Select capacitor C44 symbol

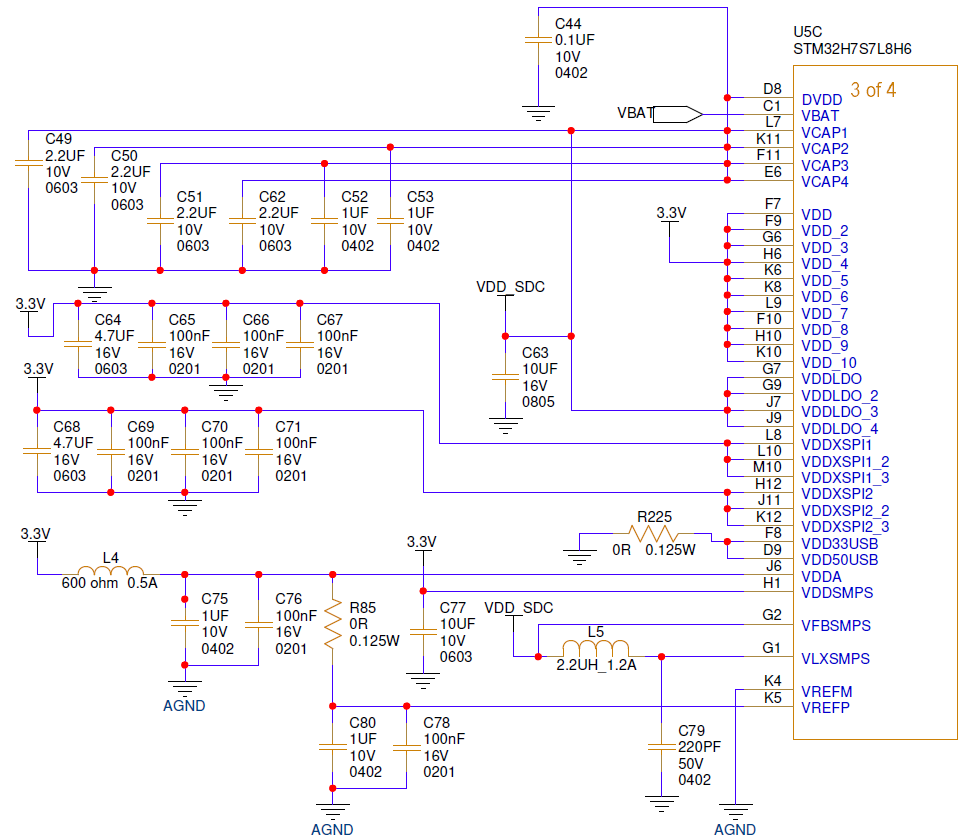coord(538,41)
